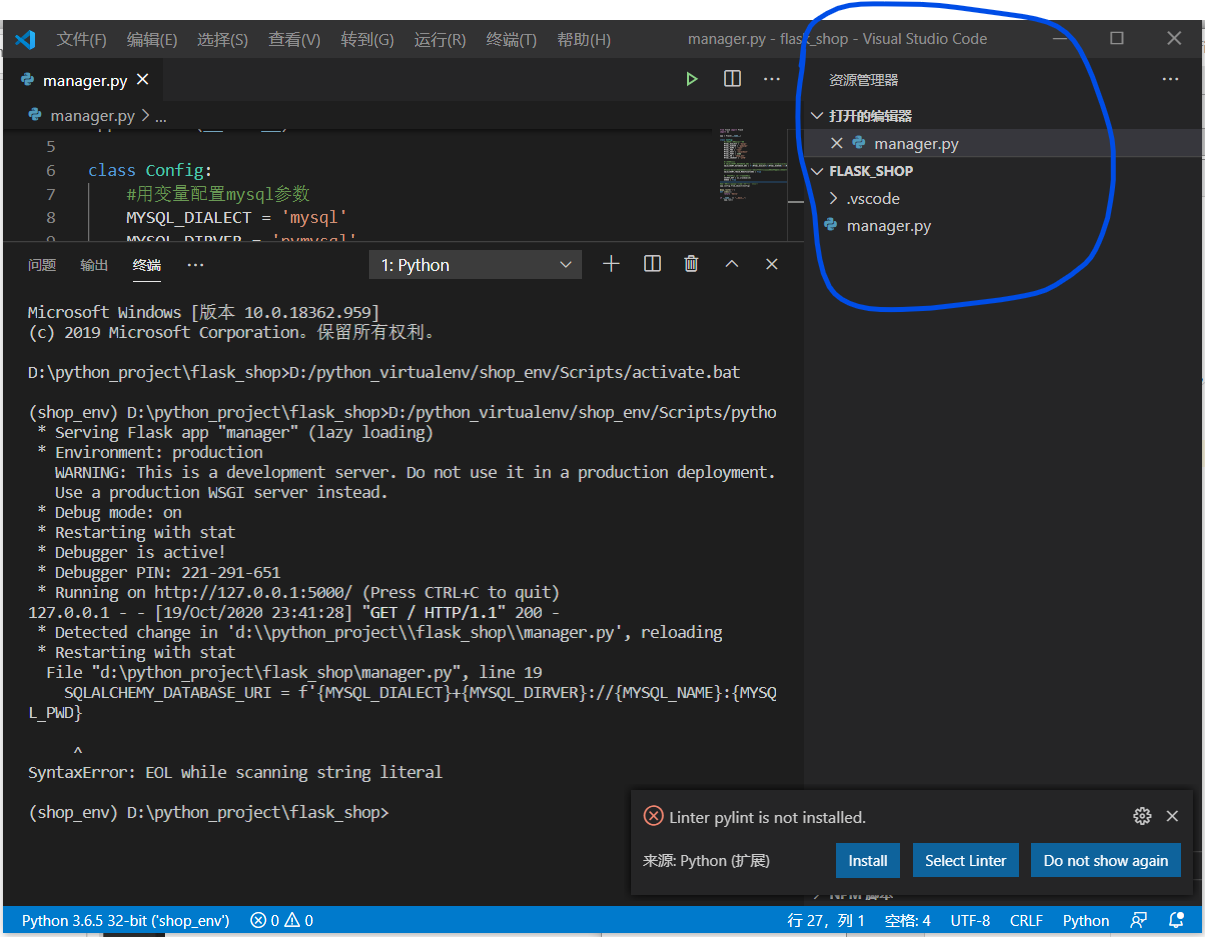Open the editor's more actions menu
The image size is (1205, 937).
click(x=772, y=79)
